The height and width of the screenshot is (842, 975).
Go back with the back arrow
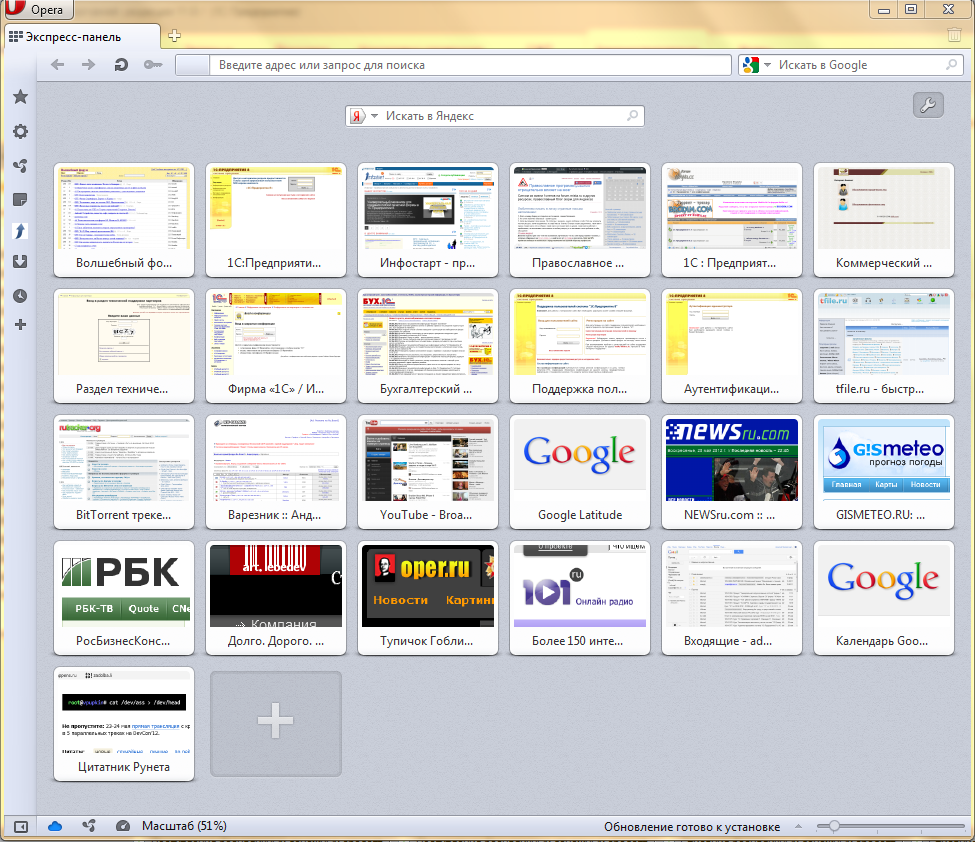(x=57, y=65)
